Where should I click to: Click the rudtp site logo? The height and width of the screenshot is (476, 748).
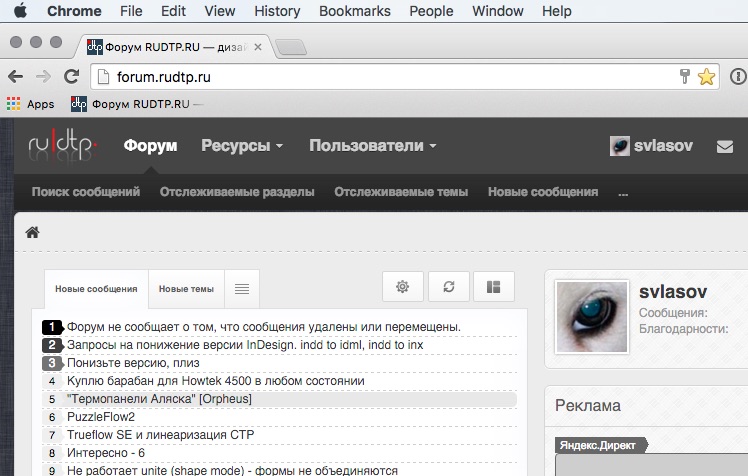62,145
